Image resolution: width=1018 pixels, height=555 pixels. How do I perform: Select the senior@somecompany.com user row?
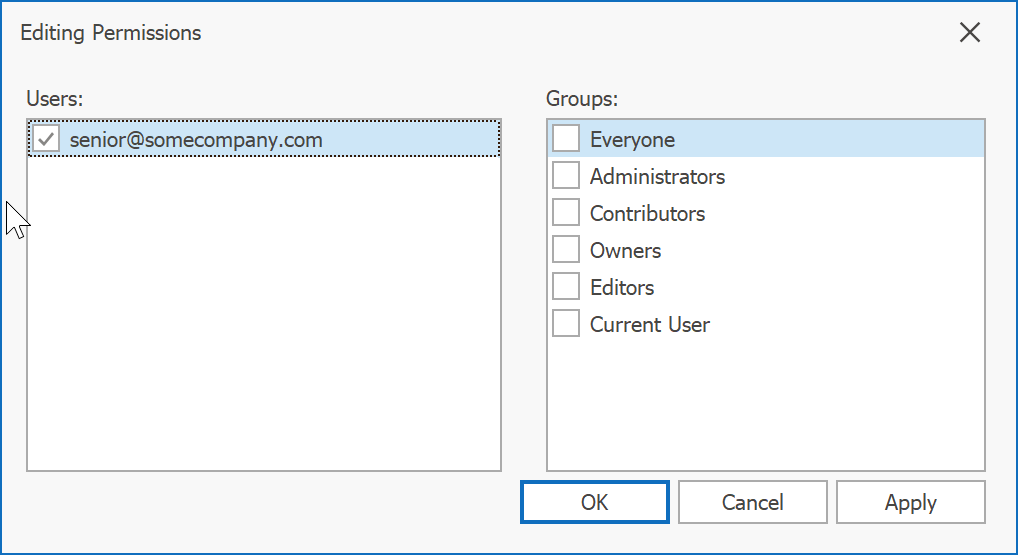coord(196,140)
